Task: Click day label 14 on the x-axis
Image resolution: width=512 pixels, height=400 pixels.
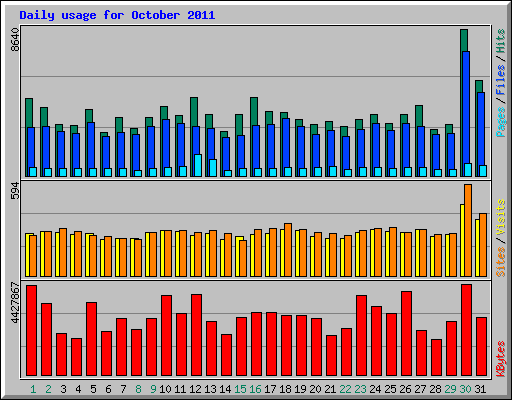Action: point(225,389)
